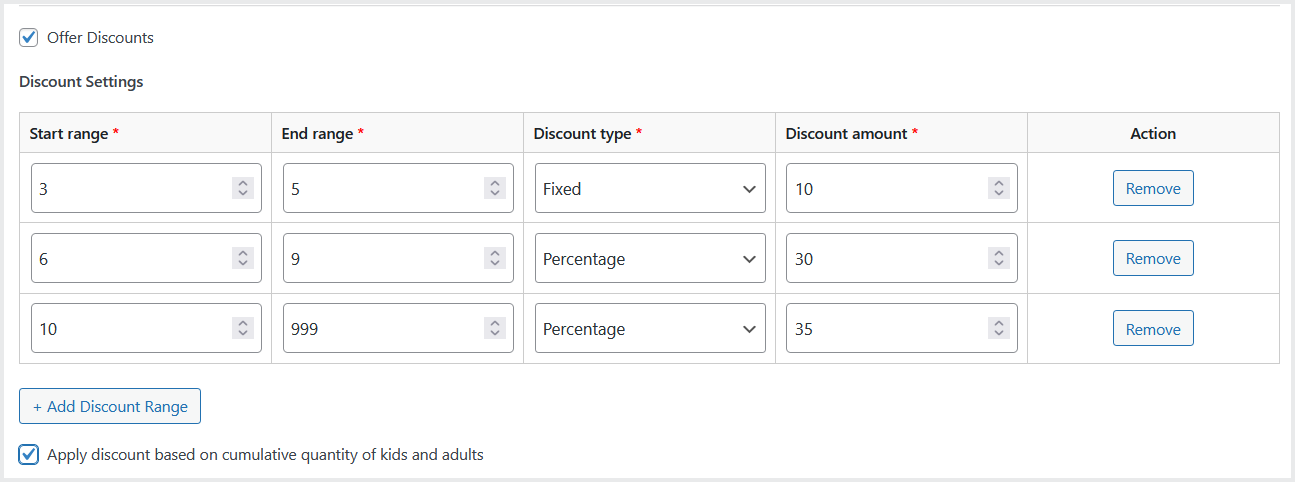Focus the Start range field containing 10
This screenshot has height=482, width=1295.
pos(130,329)
